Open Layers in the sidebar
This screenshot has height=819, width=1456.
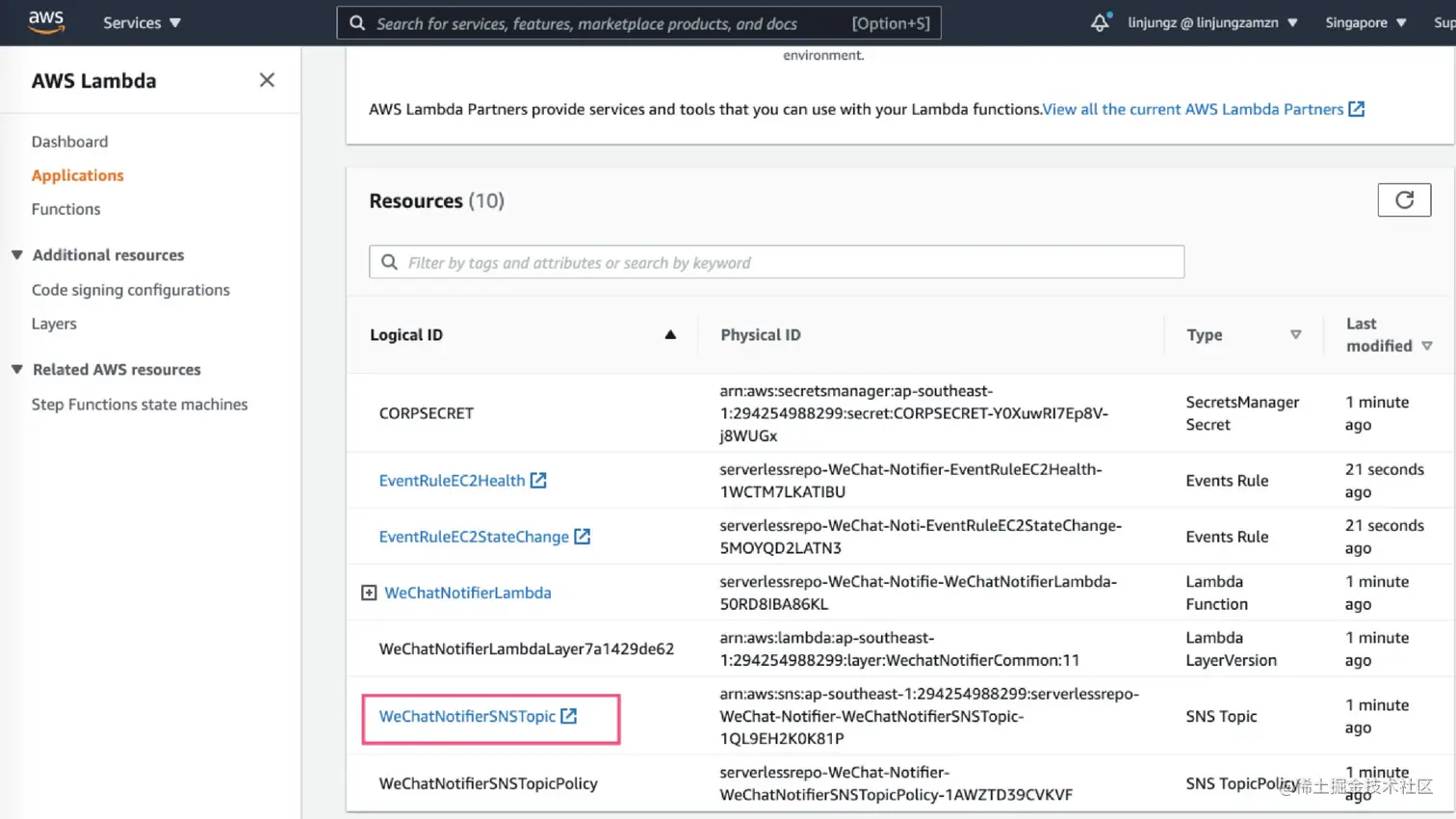(54, 324)
